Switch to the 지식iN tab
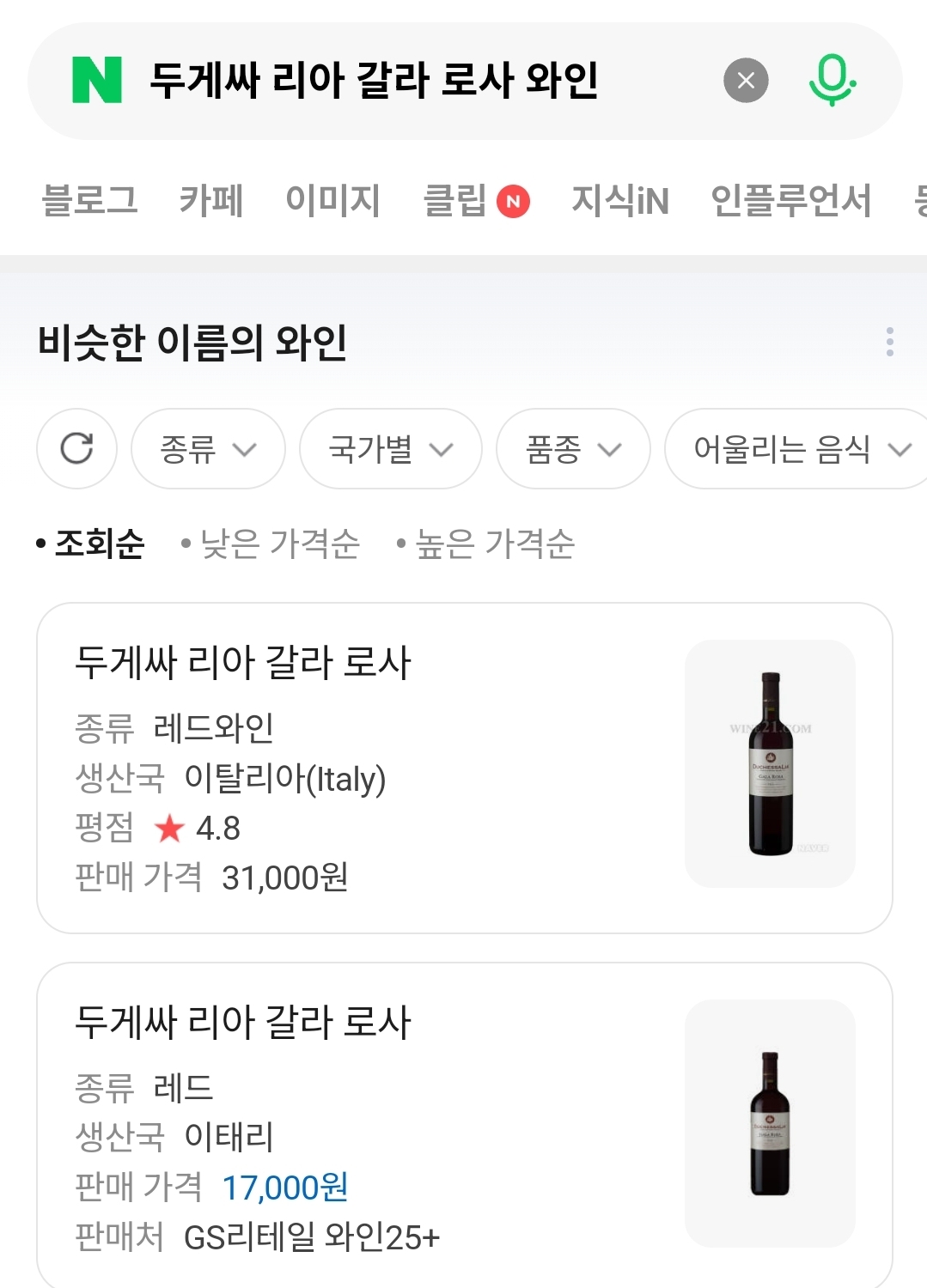Image resolution: width=927 pixels, height=1288 pixels. pyautogui.click(x=619, y=201)
